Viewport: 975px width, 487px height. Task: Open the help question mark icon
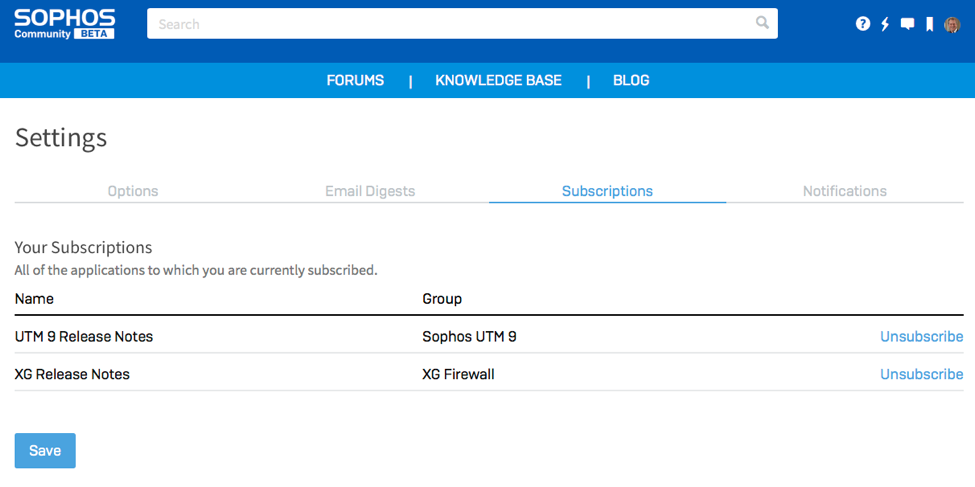(862, 24)
